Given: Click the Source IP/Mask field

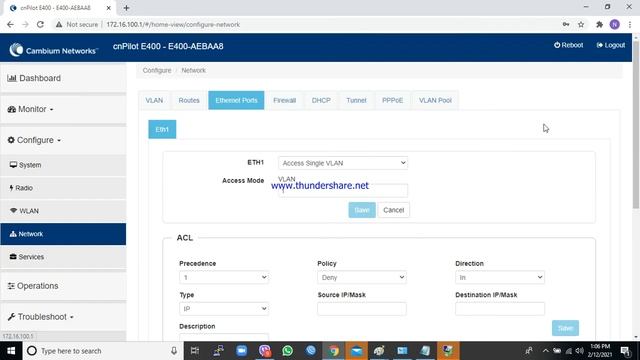Looking at the screenshot, I should click(x=362, y=309).
